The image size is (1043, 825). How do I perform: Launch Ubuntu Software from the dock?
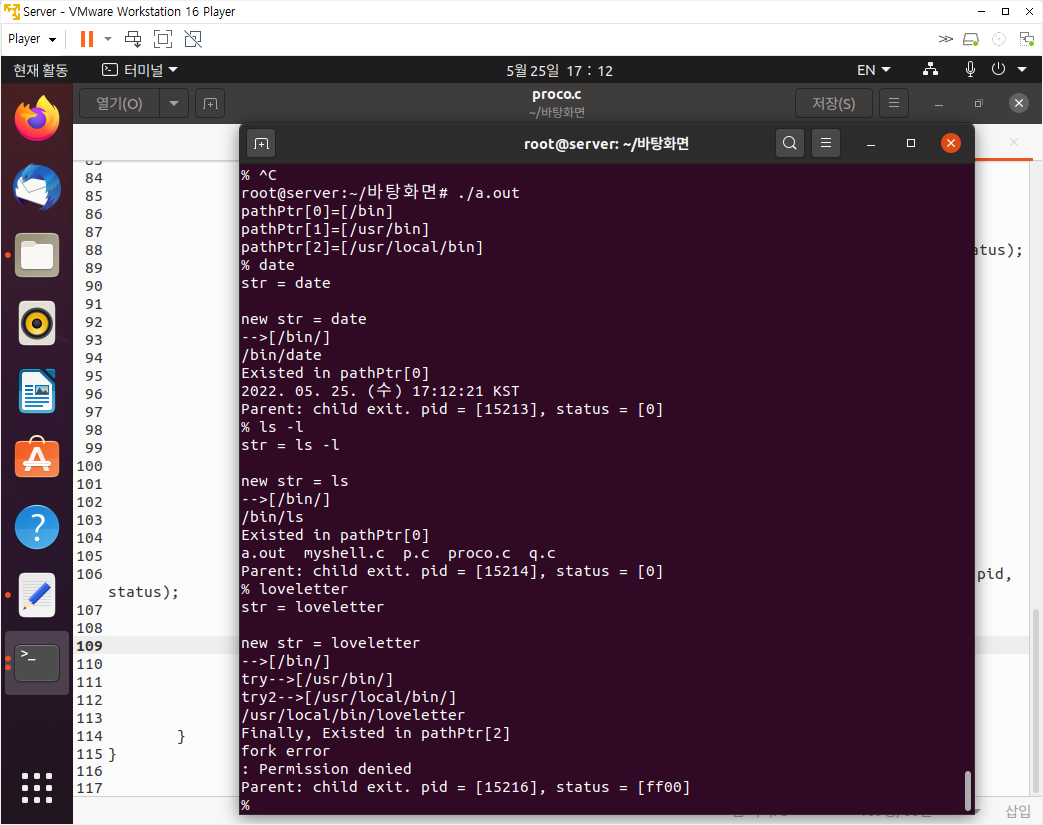(x=36, y=459)
